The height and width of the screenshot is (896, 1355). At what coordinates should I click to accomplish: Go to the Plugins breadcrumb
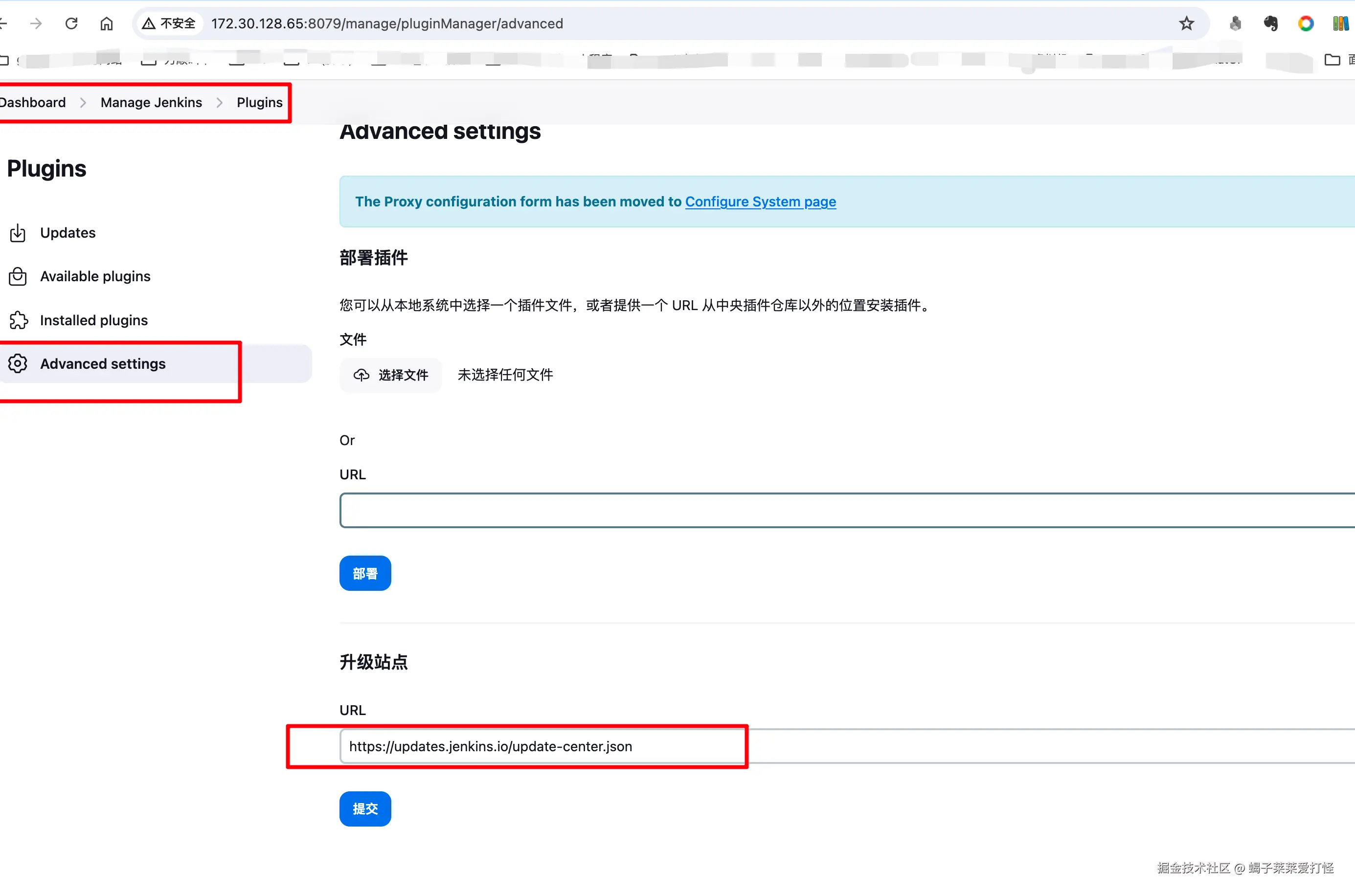click(259, 102)
